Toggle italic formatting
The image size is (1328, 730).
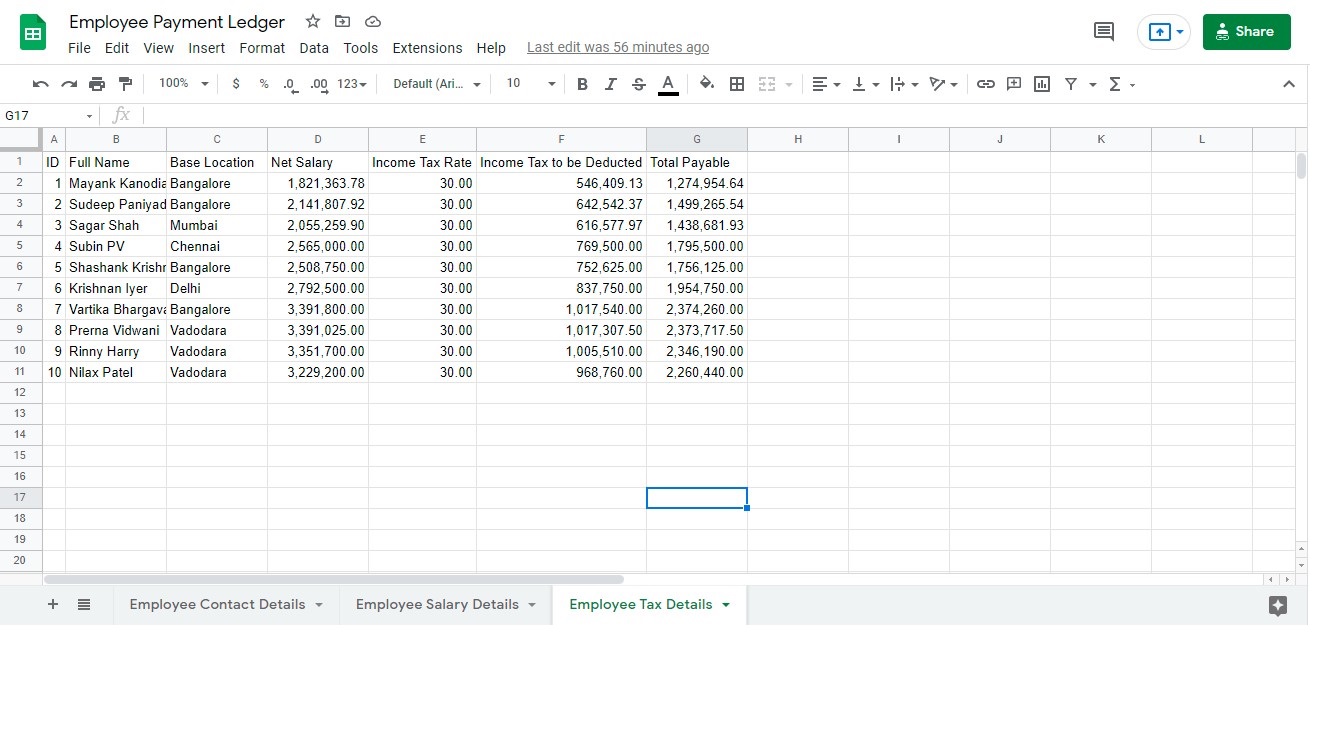[x=610, y=84]
